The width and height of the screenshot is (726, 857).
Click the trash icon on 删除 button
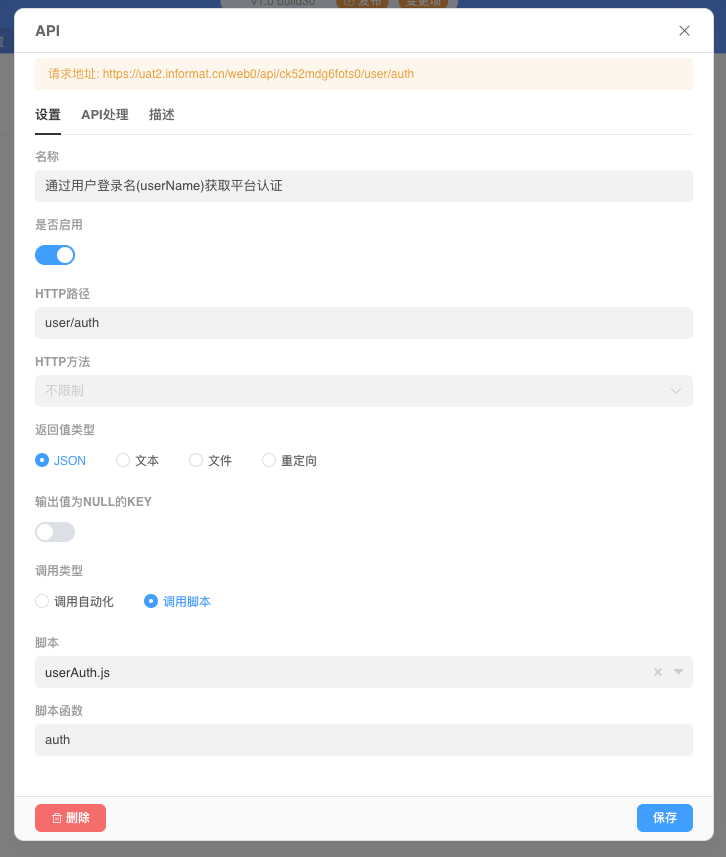(x=57, y=817)
